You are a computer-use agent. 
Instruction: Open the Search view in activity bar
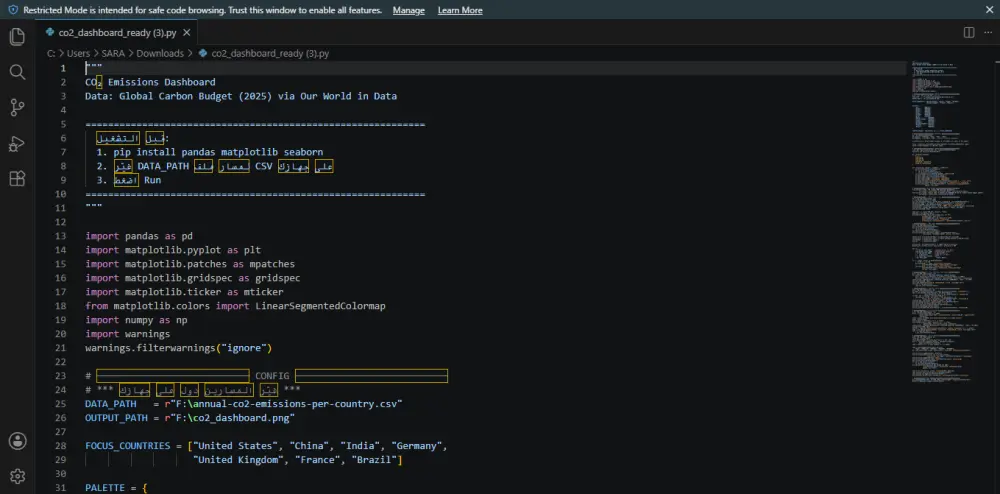click(17, 72)
